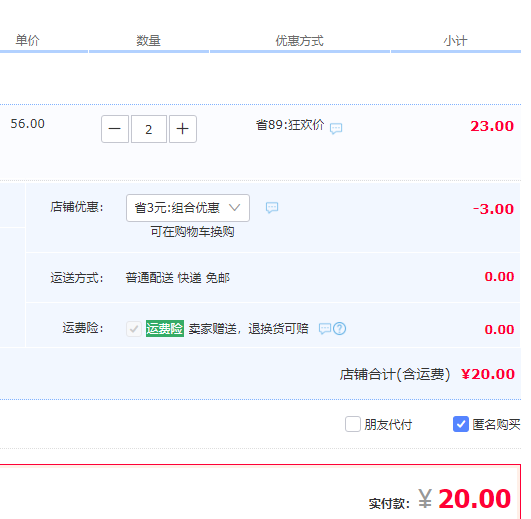Open the 省3元:组合优惠 store discount dropdown

[x=188, y=208]
